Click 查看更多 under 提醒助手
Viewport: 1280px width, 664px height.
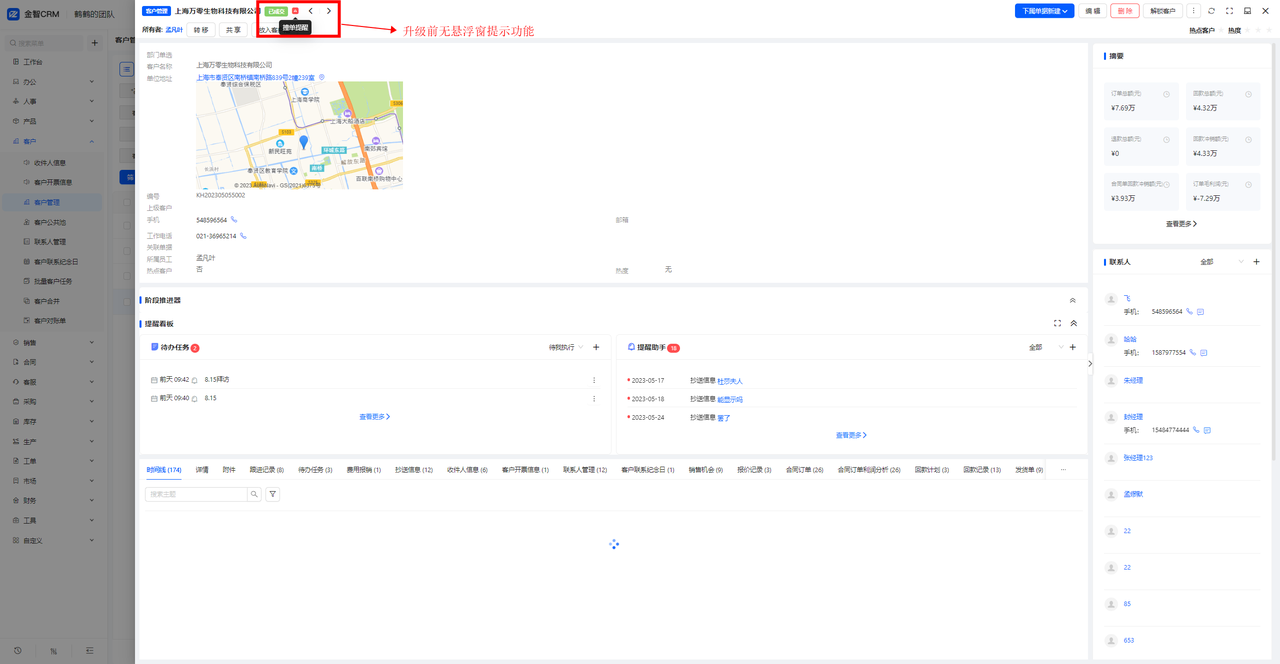[851, 436]
